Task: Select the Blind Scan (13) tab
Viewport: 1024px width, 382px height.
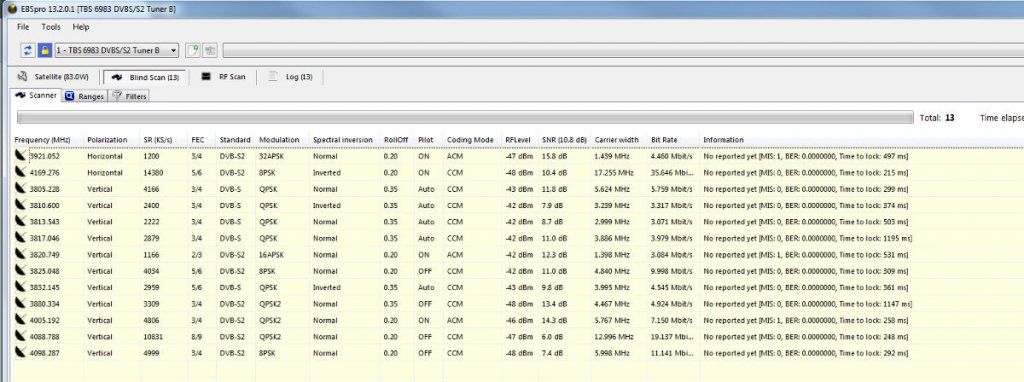Action: tap(145, 77)
